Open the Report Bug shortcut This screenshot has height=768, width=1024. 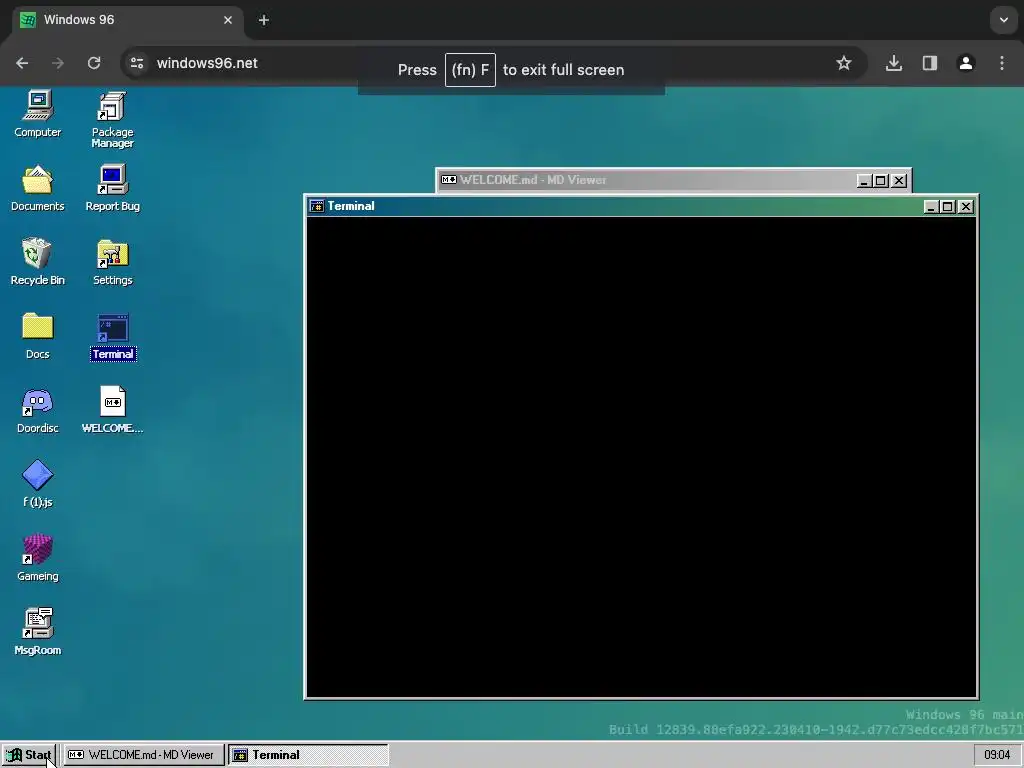(x=112, y=188)
